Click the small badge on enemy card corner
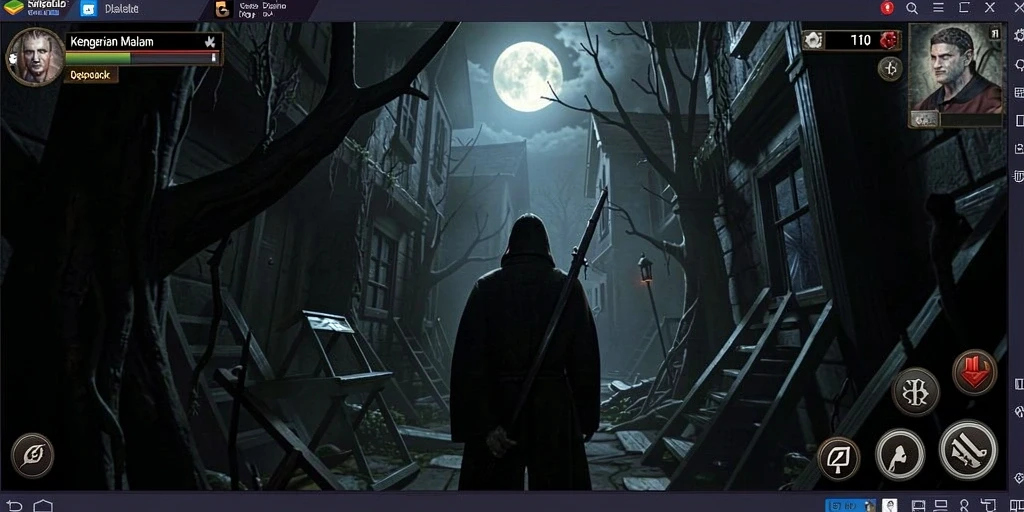1024x512 pixels. point(994,32)
